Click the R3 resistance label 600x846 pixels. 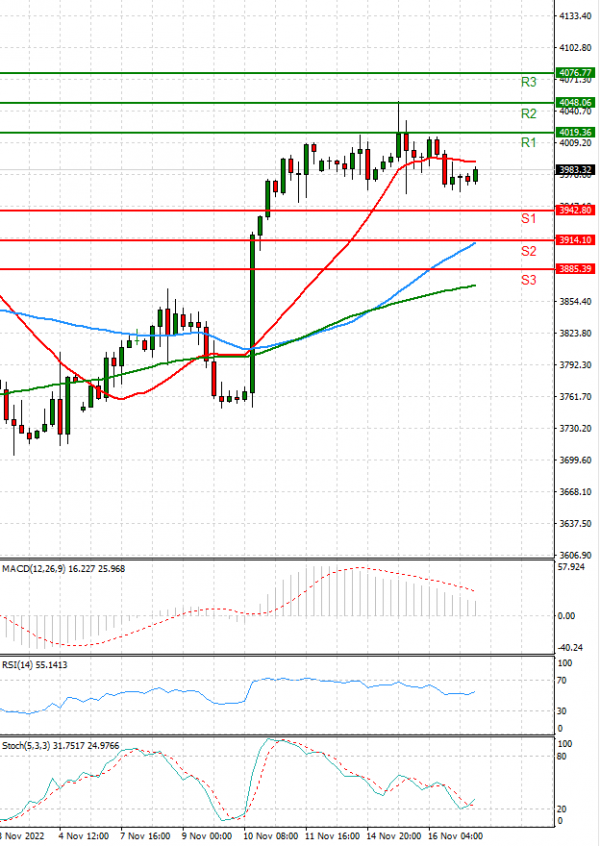pos(529,83)
